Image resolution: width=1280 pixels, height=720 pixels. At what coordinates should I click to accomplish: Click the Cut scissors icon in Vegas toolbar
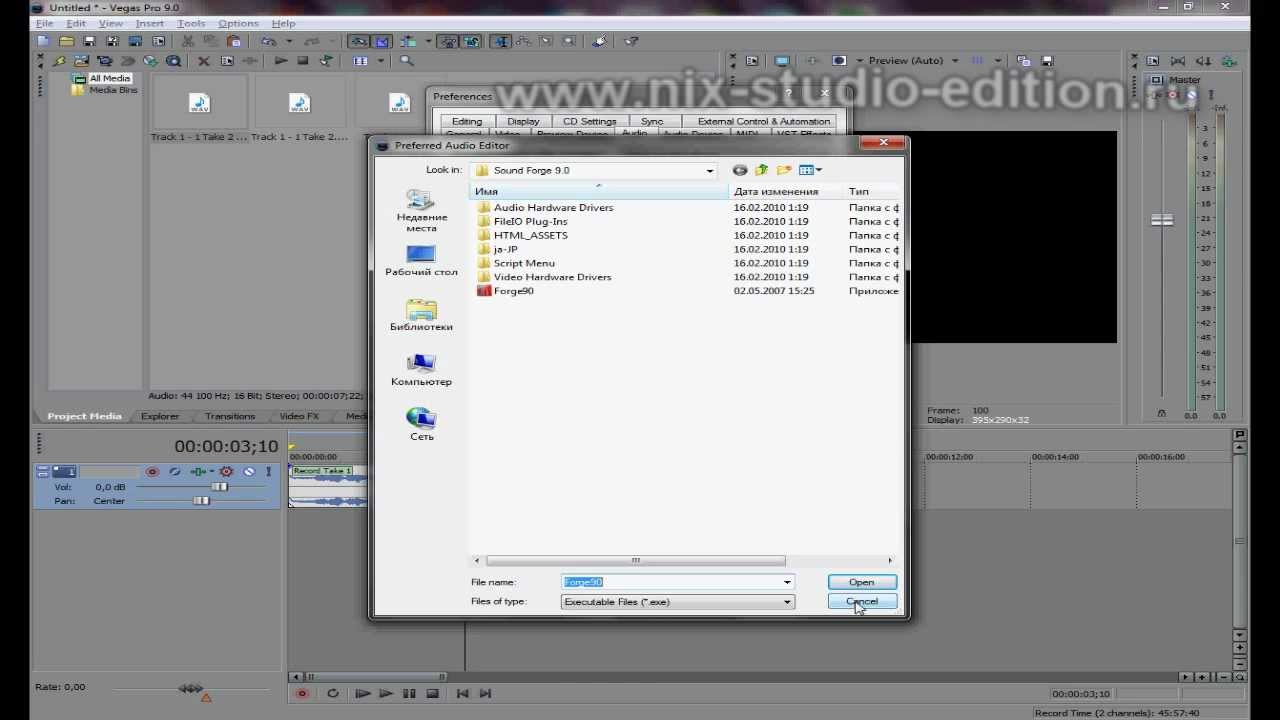188,41
